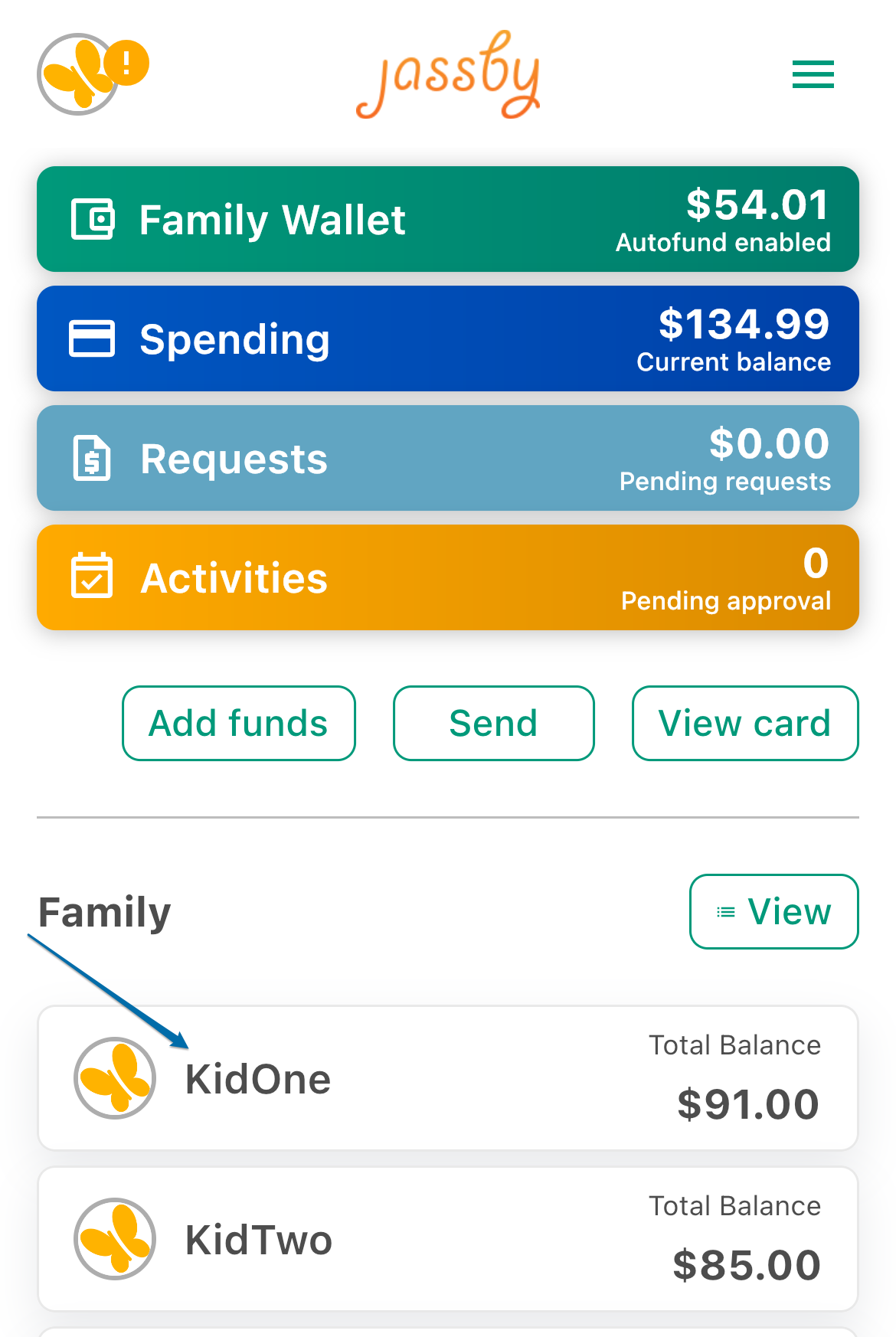Open the Requests panel
This screenshot has width=896, height=1337.
click(x=448, y=458)
